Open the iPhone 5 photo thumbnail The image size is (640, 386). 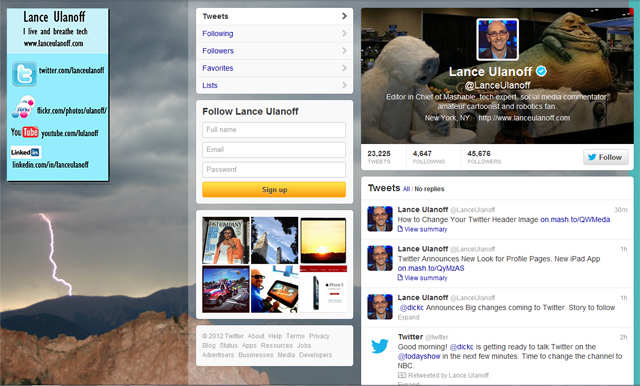pos(323,289)
